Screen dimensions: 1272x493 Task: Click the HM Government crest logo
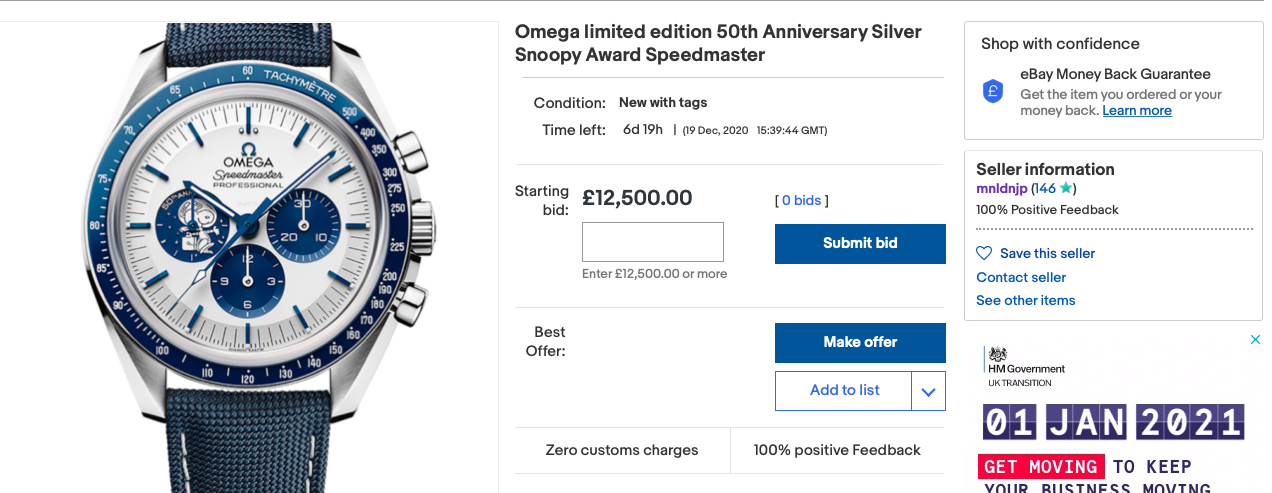click(x=996, y=355)
